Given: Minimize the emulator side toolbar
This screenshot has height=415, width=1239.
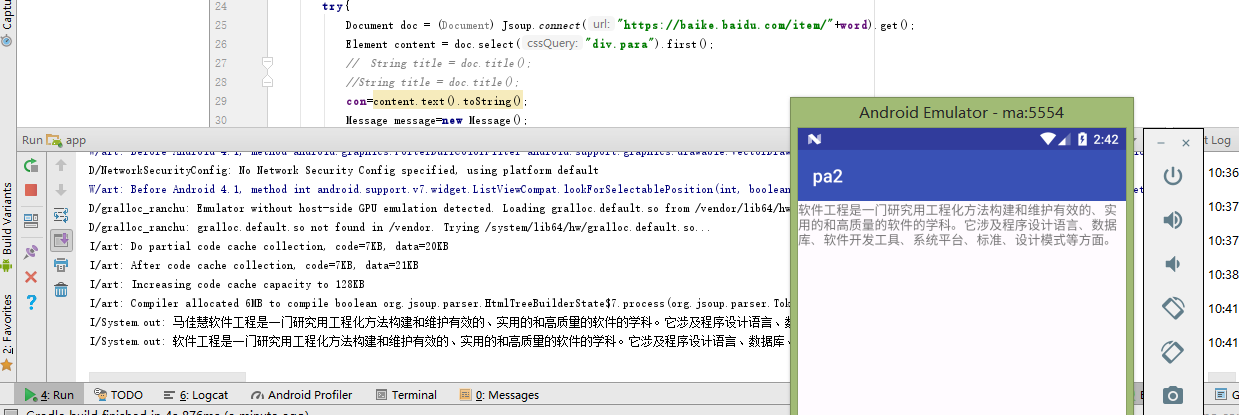Looking at the screenshot, I should pyautogui.click(x=1161, y=143).
